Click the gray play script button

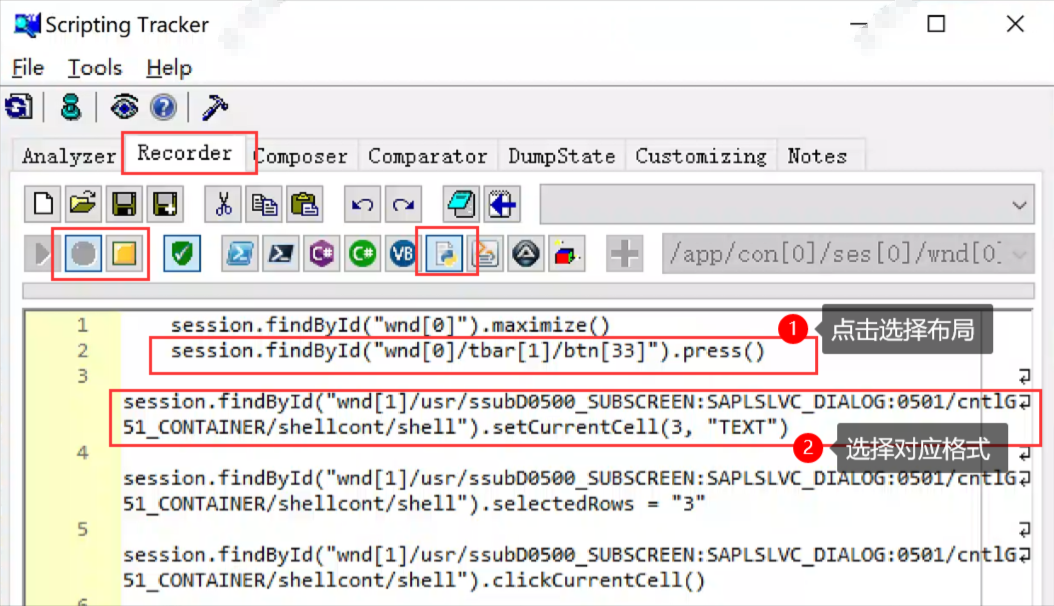(42, 254)
